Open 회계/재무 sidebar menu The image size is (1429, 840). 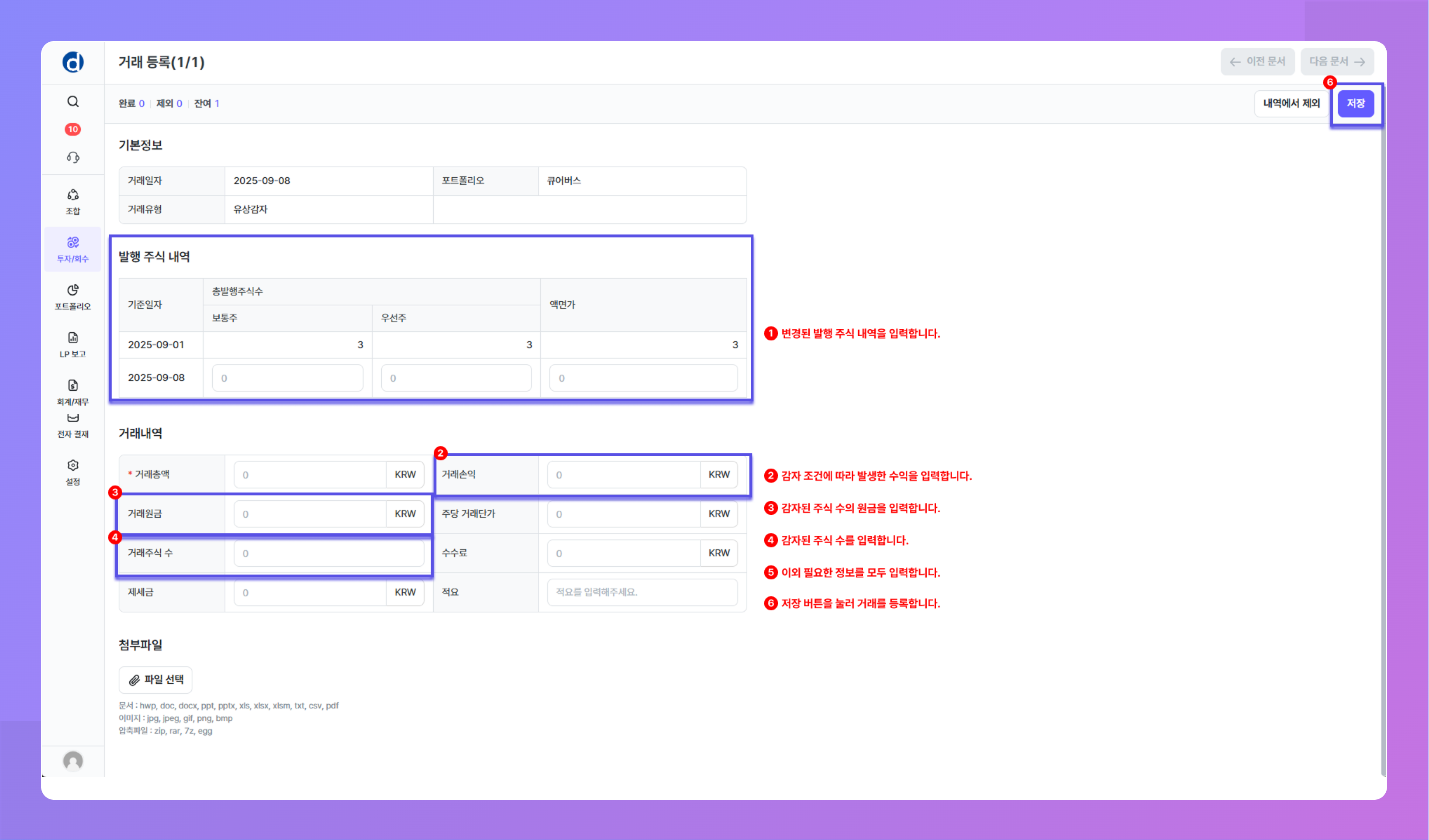[x=72, y=392]
